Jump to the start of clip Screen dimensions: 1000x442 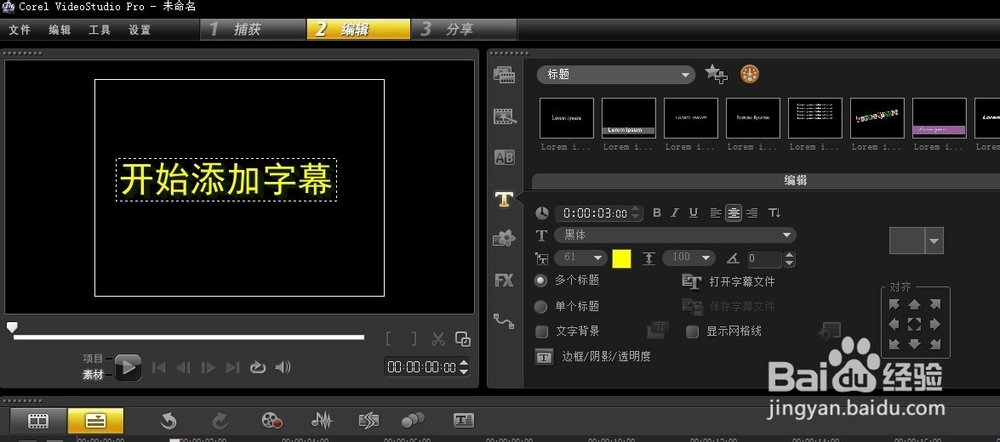[x=159, y=367]
